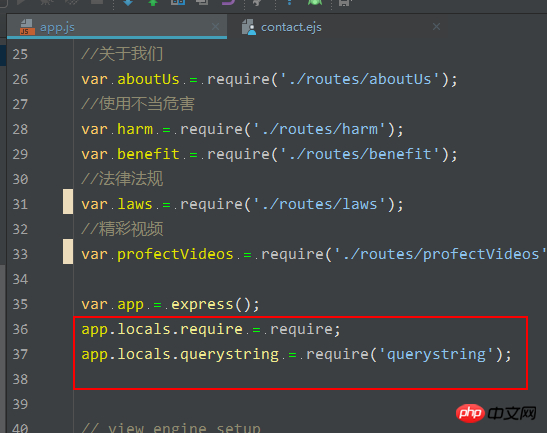
Task: Click the JS file icon on app.js tab
Action: coord(27,27)
